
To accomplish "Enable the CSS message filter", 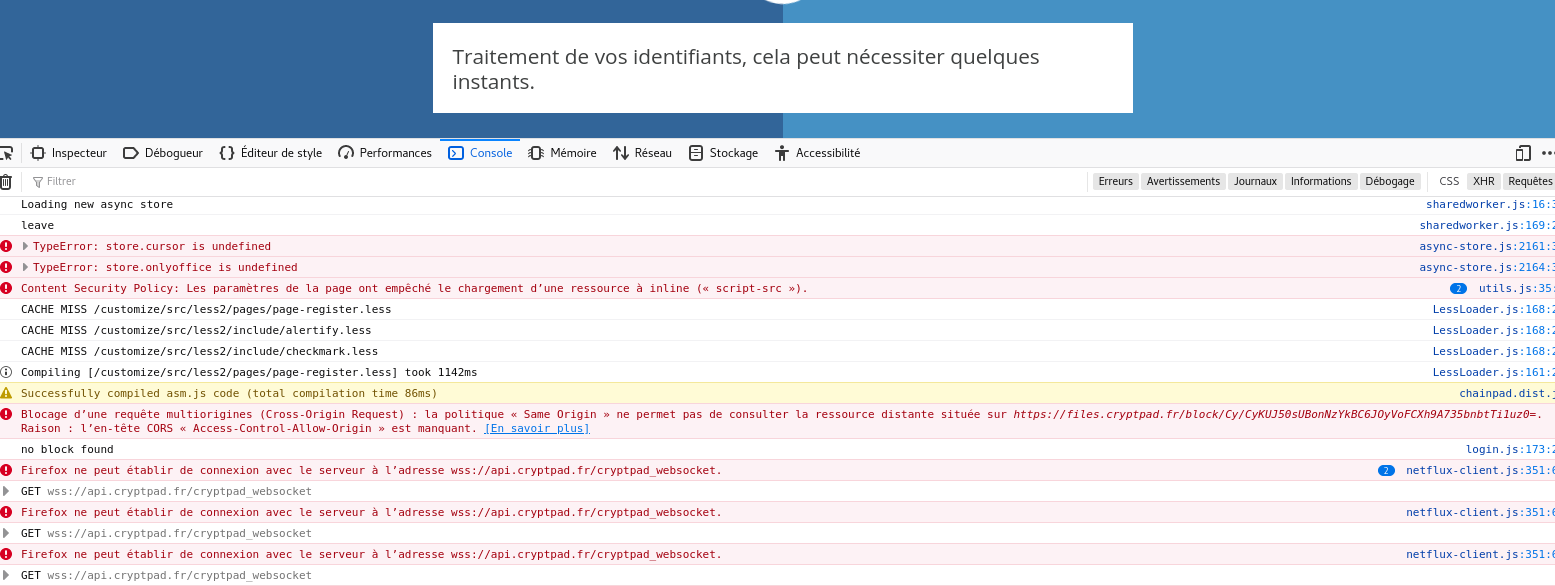I will [1448, 181].
